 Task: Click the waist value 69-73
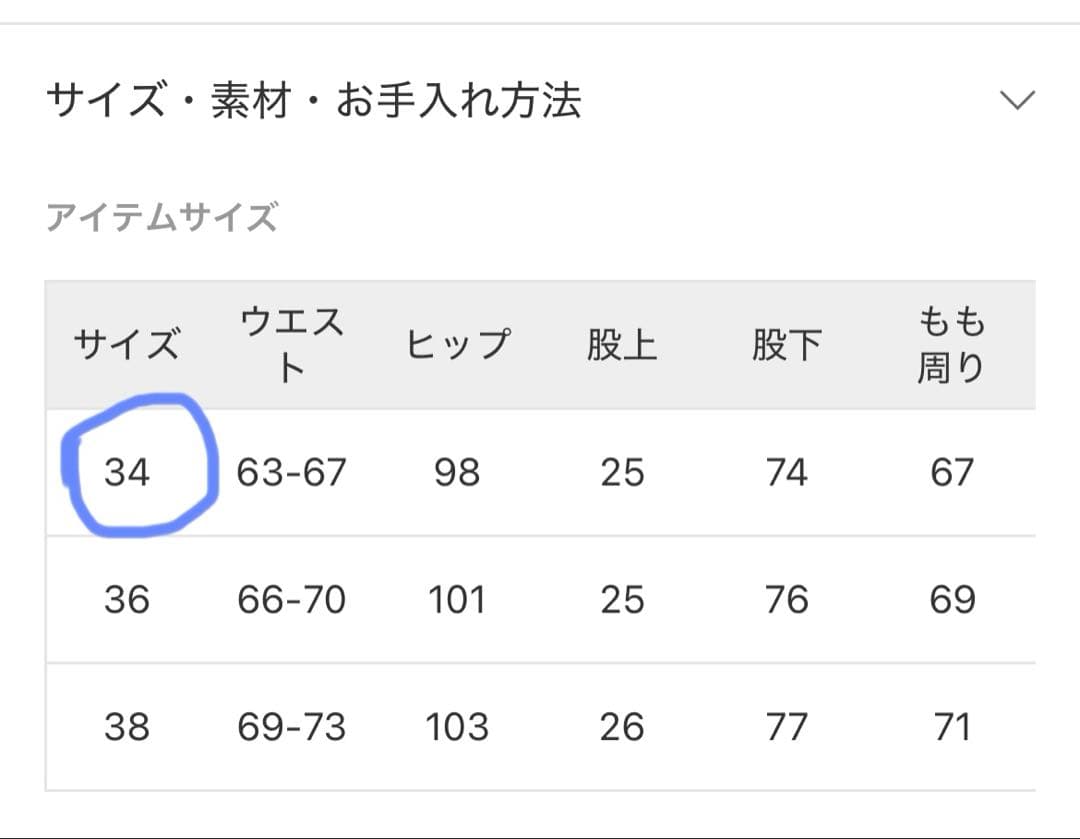(291, 727)
